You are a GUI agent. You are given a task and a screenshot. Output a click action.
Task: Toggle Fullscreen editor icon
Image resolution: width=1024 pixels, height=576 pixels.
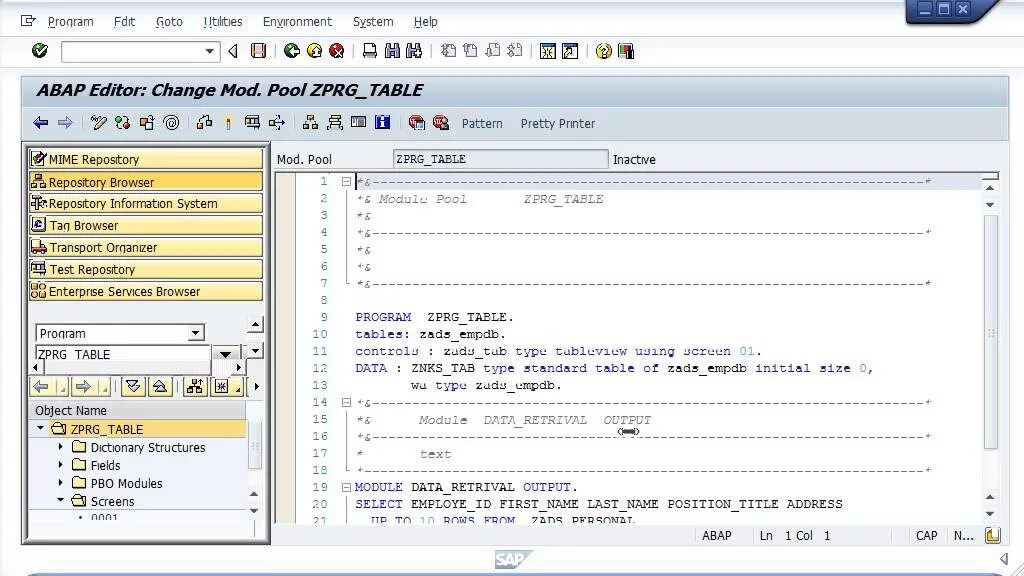pos(359,123)
